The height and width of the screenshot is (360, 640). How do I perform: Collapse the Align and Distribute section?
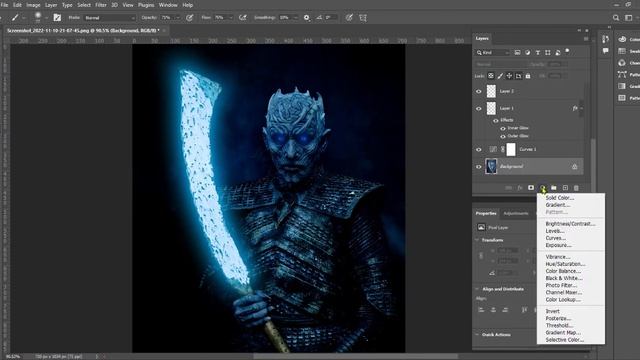click(477, 289)
